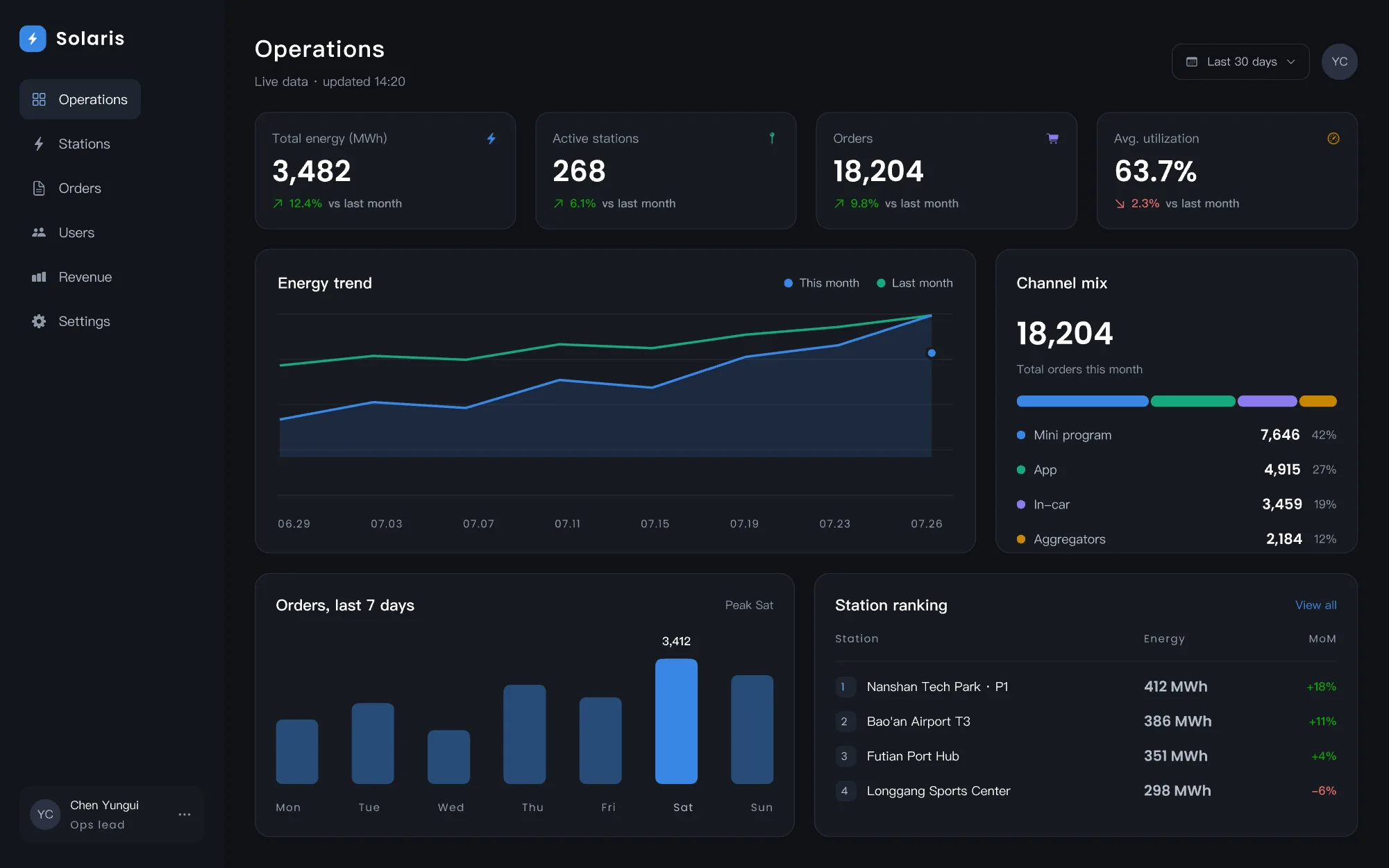
Task: Click the up arrow beside 12.4%
Action: point(278,203)
